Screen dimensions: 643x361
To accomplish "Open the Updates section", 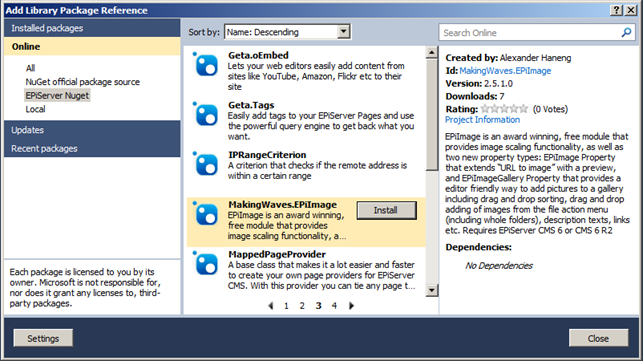I will tap(92, 130).
